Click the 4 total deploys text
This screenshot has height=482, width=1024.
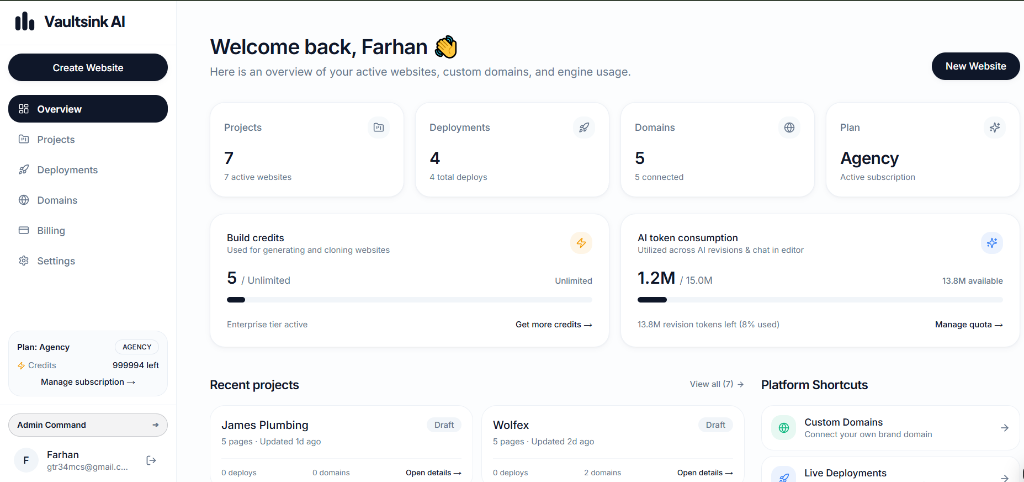[x=458, y=177]
